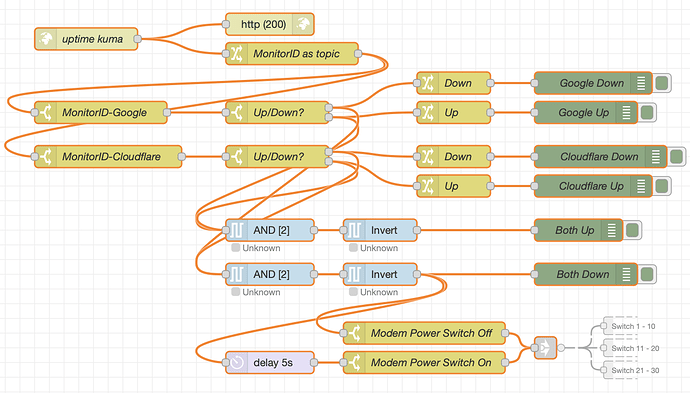The height and width of the screenshot is (393, 690).
Task: Click the switch icon on MonitorID-Google node
Action: [x=46, y=112]
